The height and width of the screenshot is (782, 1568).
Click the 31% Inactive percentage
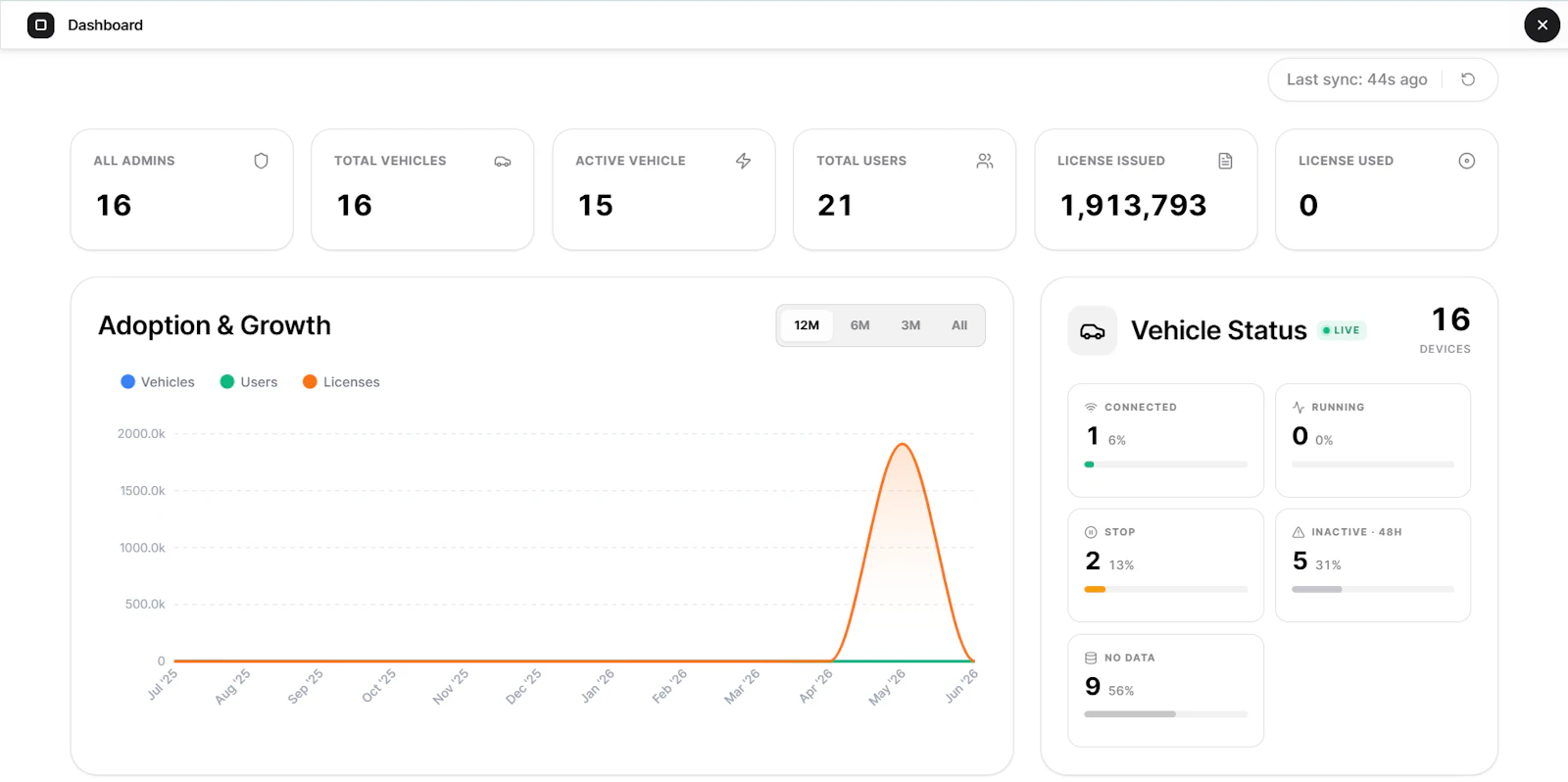coord(1328,565)
